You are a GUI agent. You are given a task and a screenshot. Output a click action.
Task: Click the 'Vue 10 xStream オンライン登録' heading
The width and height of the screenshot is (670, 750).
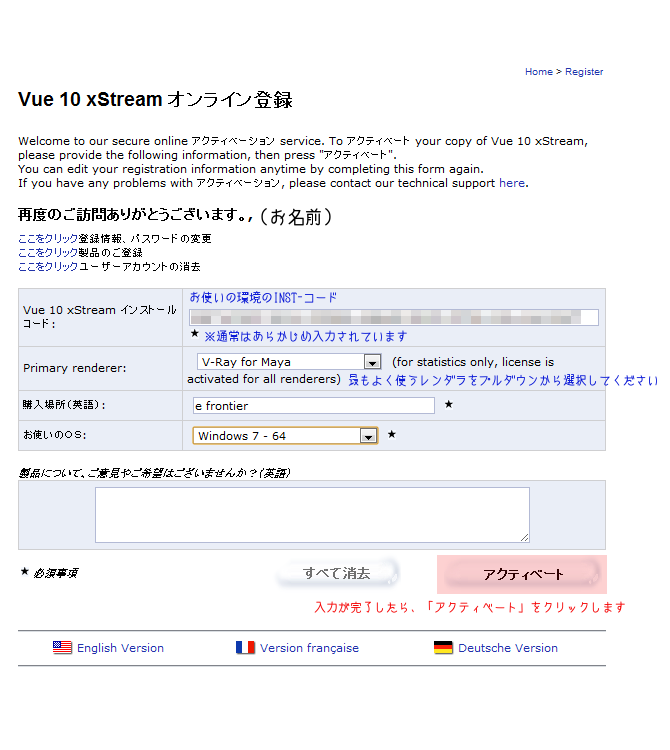coord(155,99)
